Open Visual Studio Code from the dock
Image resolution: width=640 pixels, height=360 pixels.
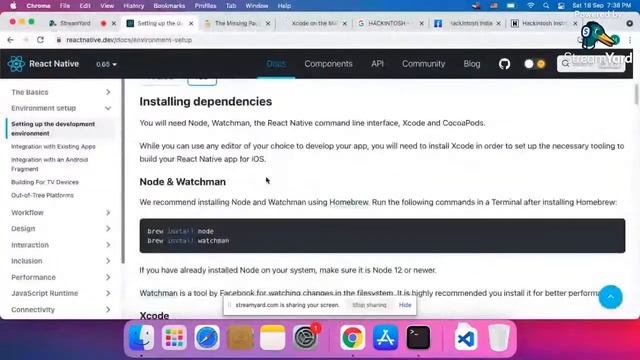point(466,338)
